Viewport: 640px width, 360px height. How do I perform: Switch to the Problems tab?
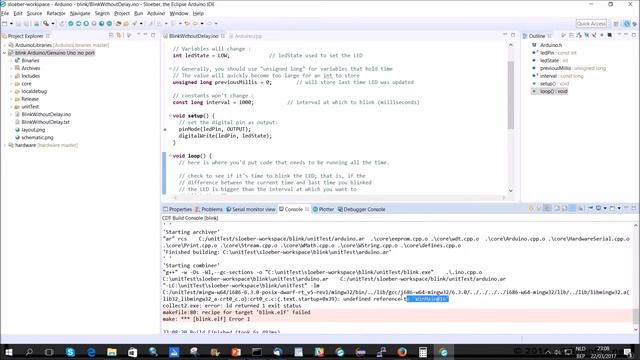(209, 209)
